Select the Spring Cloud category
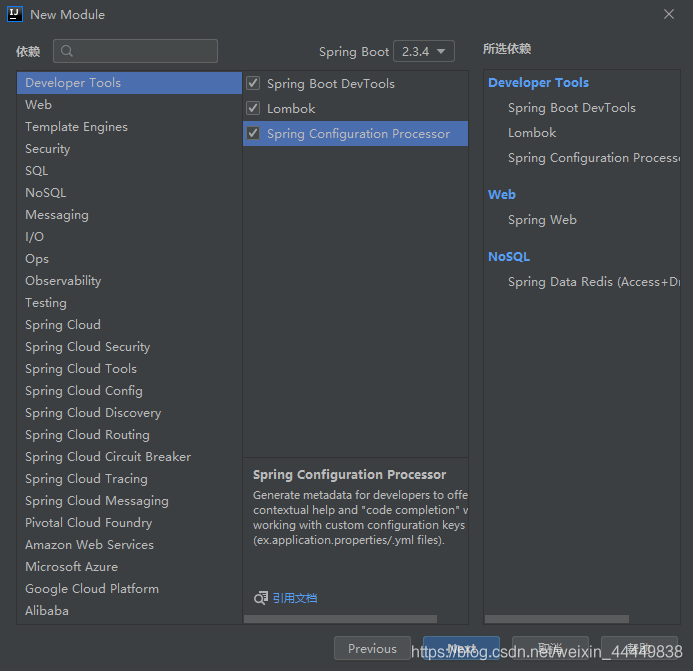 (129, 325)
